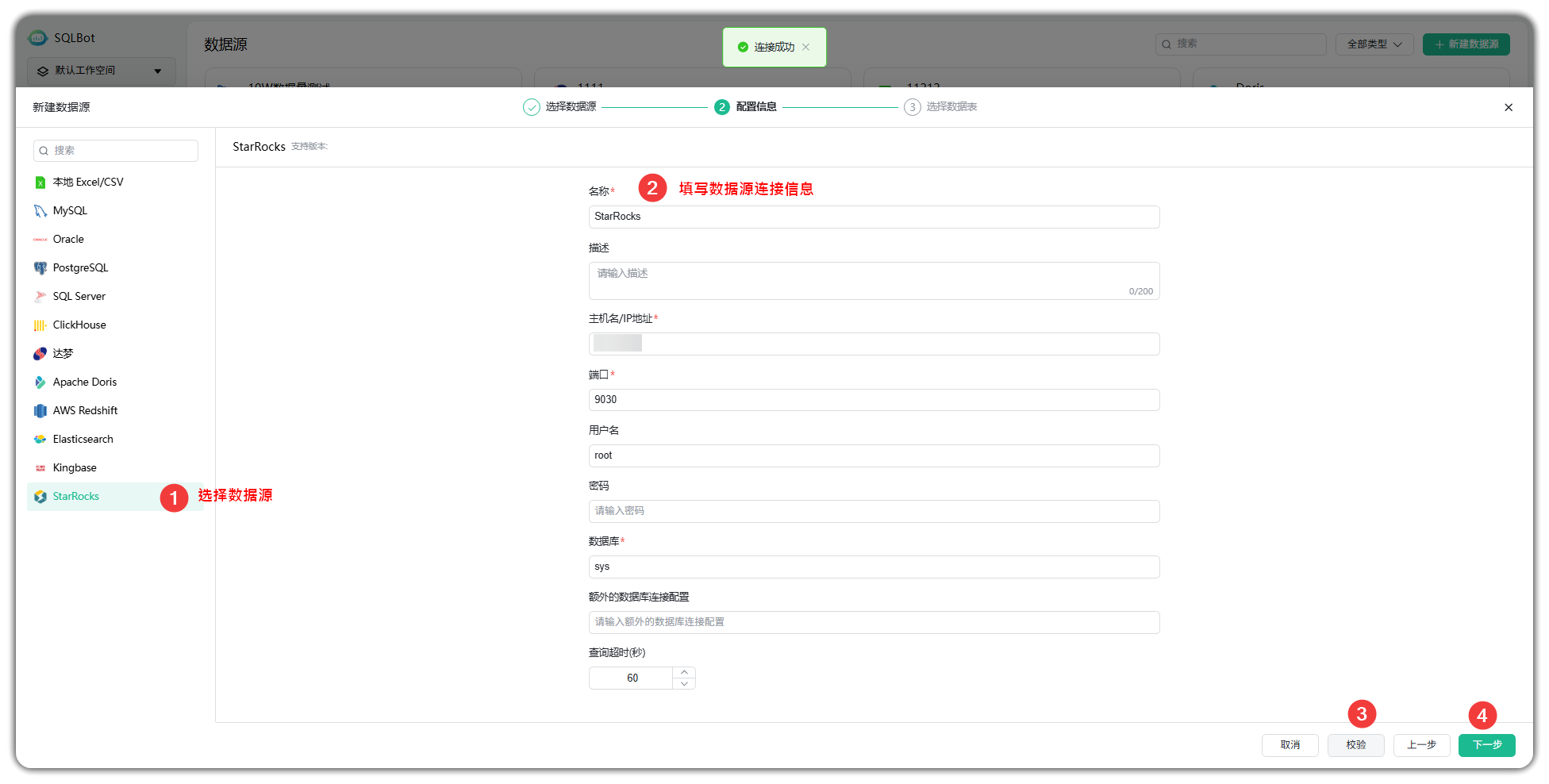Viewport: 1549px width, 784px height.
Task: Expand the all types filter dropdown
Action: [1374, 44]
